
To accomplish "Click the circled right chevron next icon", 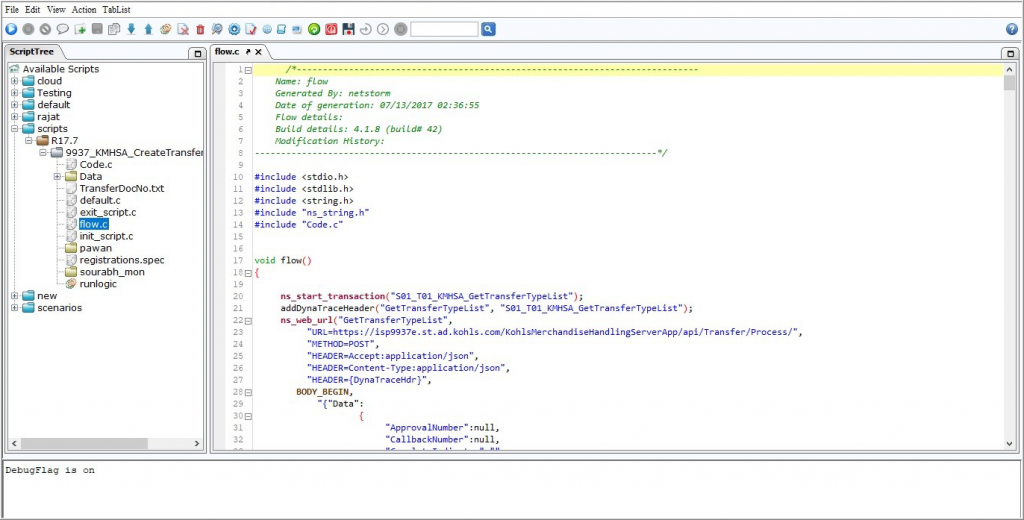I will coord(383,29).
